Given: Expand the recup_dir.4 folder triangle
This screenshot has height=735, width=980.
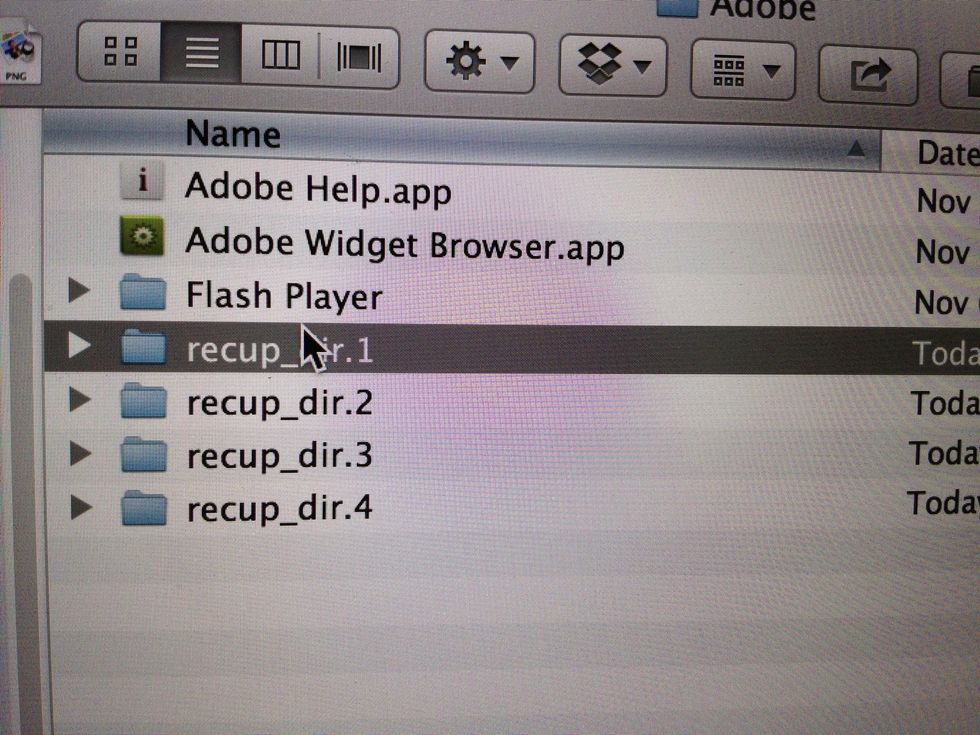Looking at the screenshot, I should pos(81,507).
